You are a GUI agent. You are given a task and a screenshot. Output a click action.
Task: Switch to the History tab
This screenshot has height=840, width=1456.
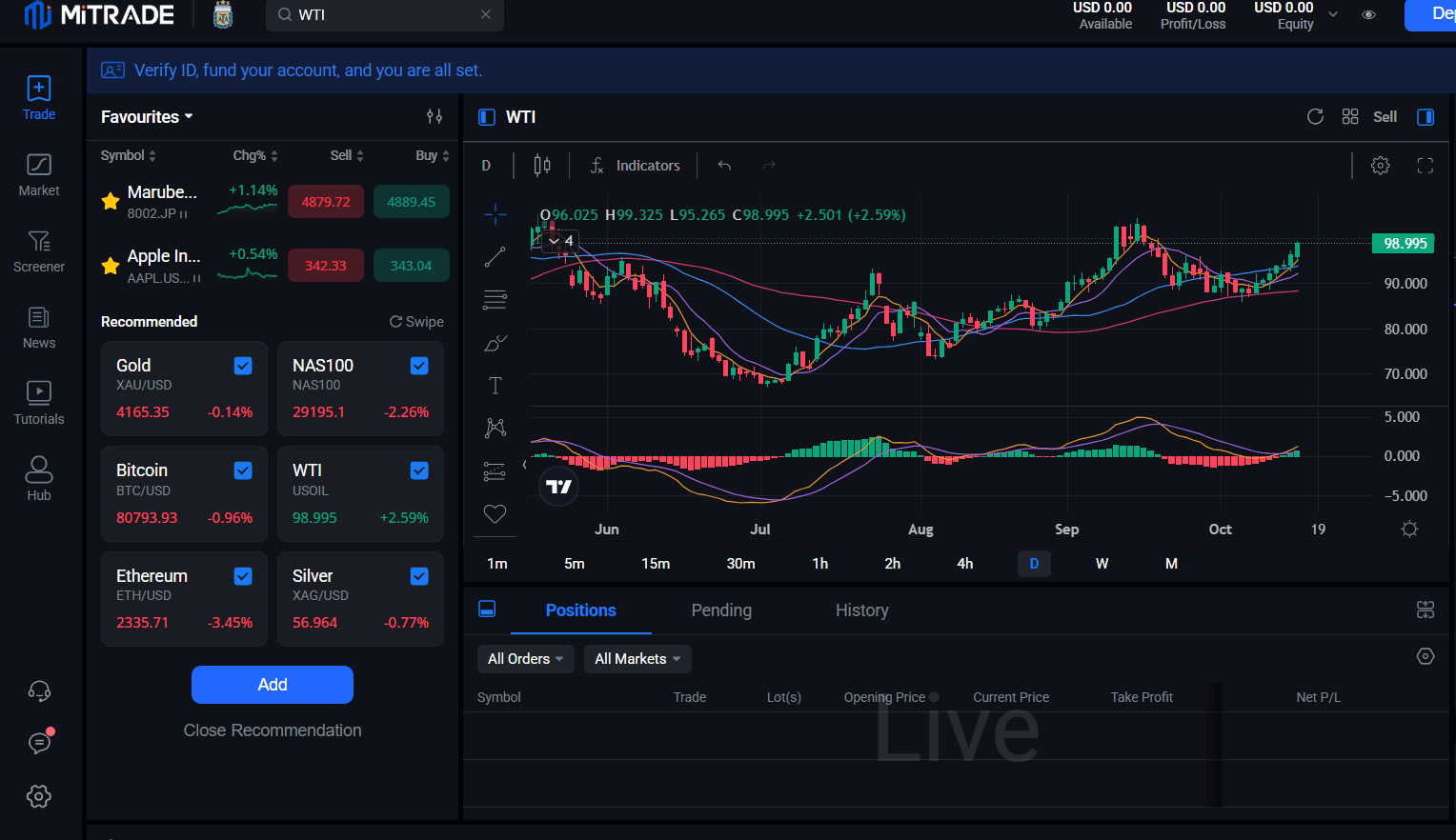coord(862,610)
